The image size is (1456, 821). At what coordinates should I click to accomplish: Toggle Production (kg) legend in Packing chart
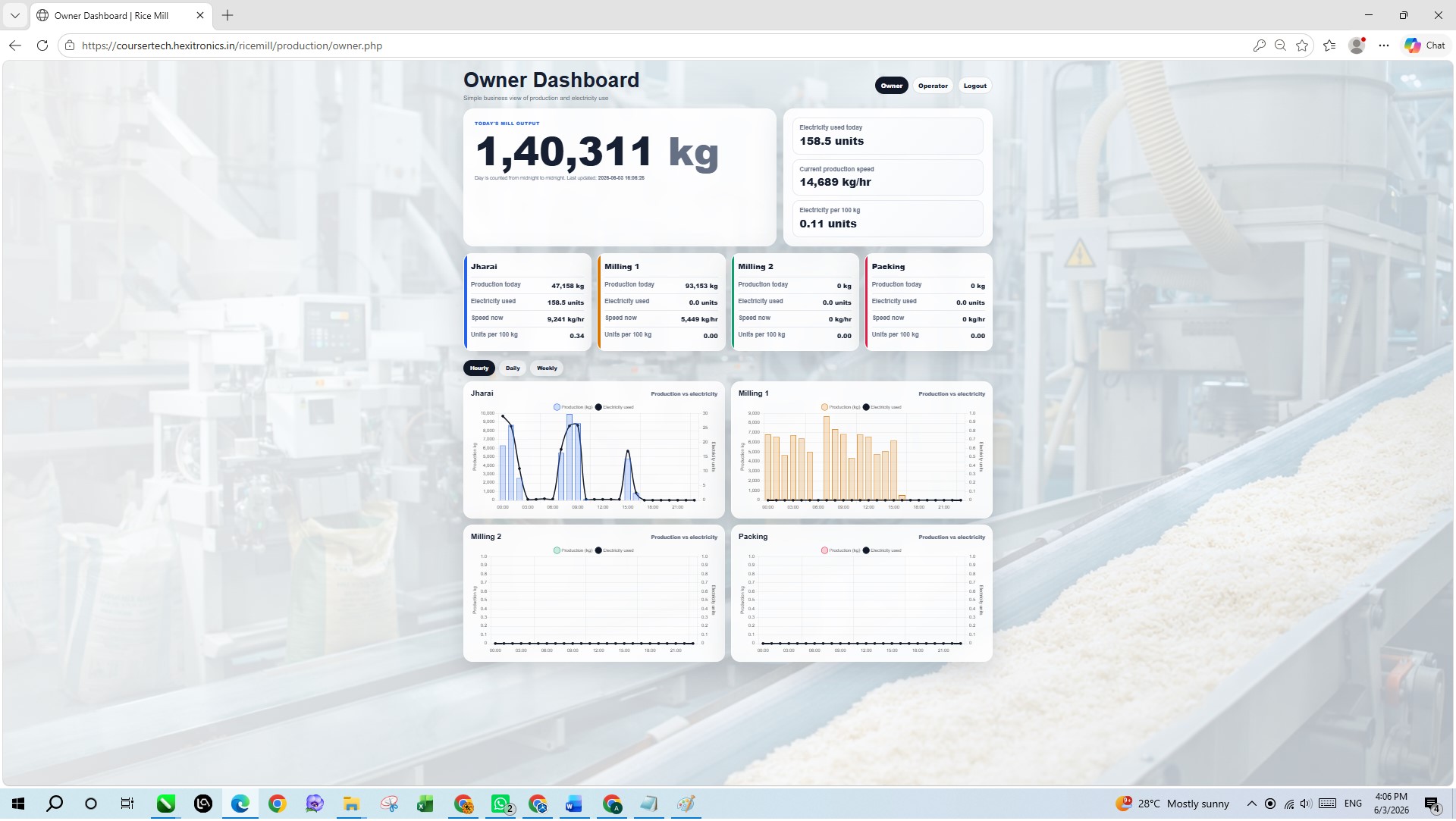point(841,550)
